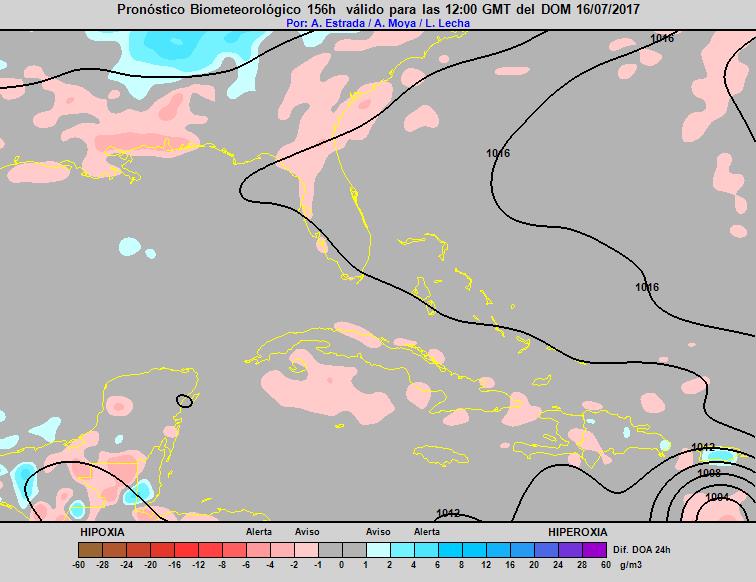
Task: Click the '-60' scale value
Action: click(x=79, y=565)
